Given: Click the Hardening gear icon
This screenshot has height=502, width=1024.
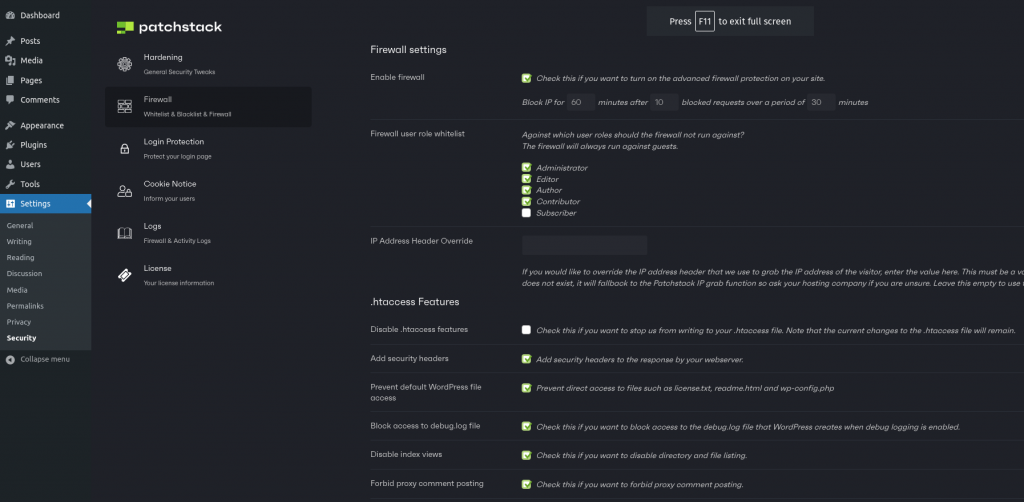Looking at the screenshot, I should point(125,64).
